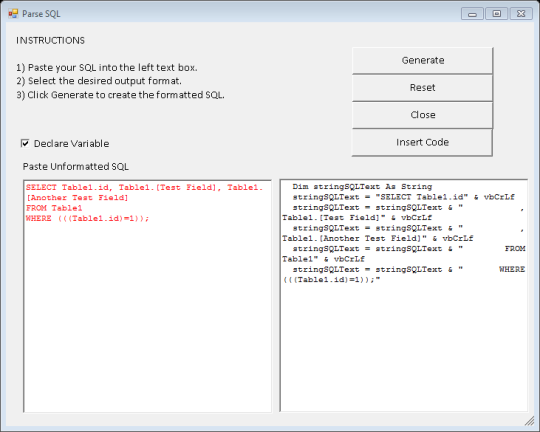The image size is (540, 432).
Task: Click the 'Parse SQL' title bar text
Action: click(x=41, y=14)
